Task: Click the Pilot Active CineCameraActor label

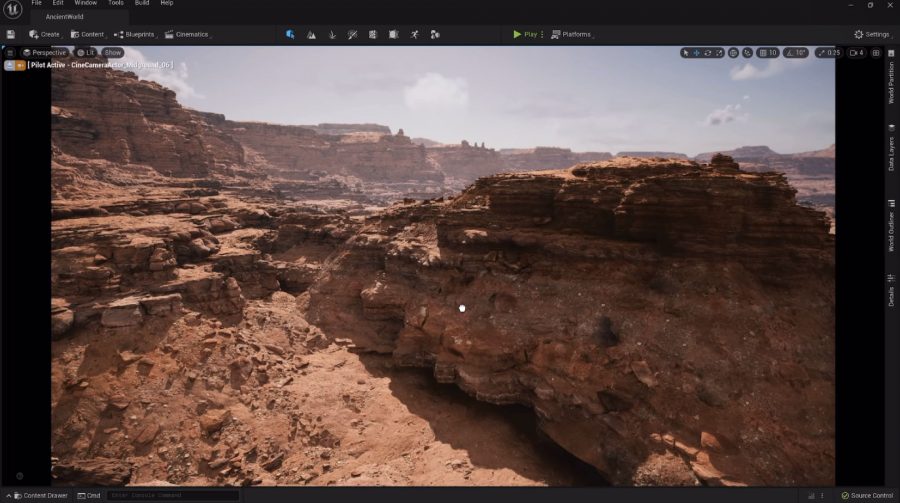Action: click(x=100, y=65)
